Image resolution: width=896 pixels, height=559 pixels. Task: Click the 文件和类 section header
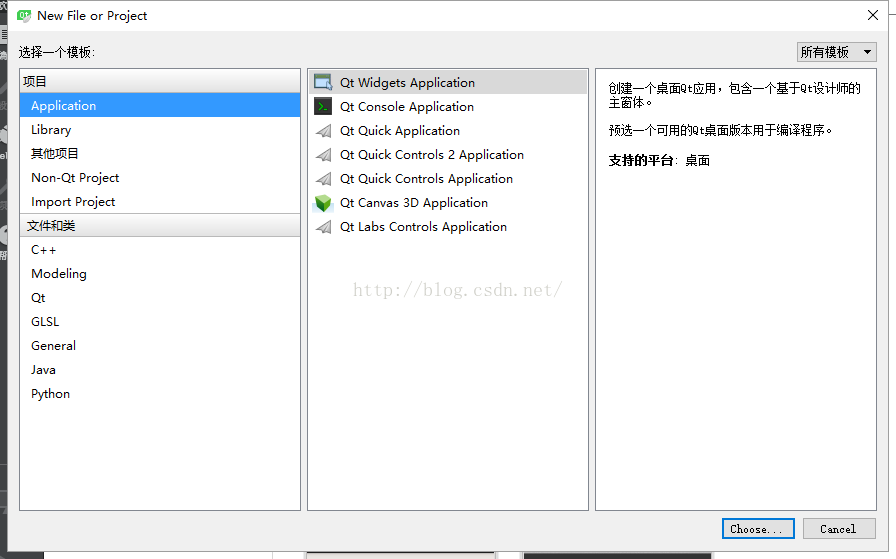pos(160,226)
